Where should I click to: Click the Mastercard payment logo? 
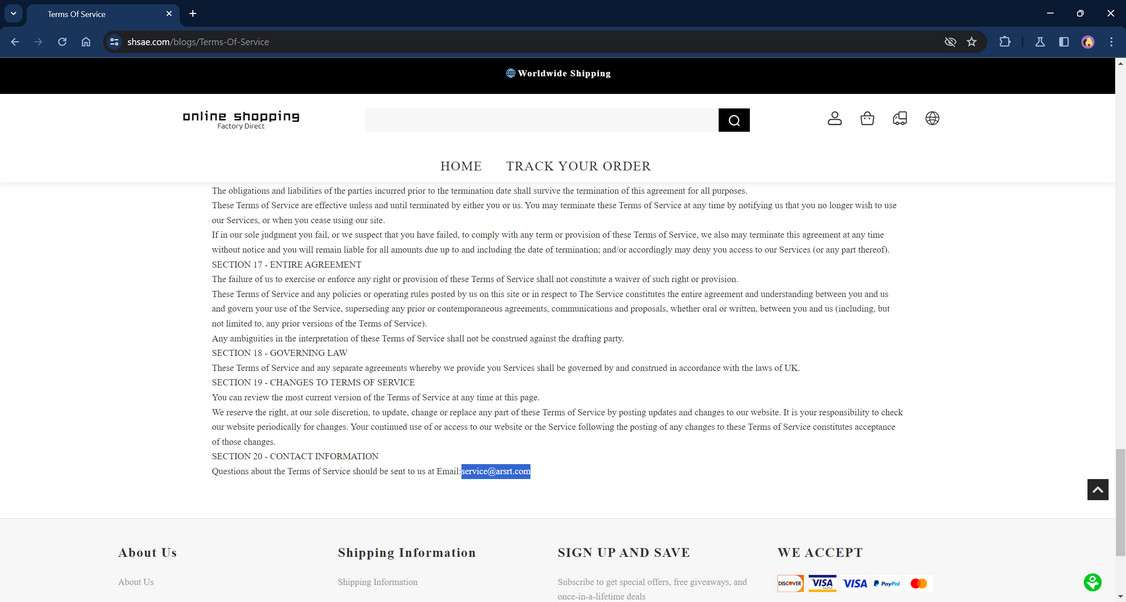[x=918, y=583]
